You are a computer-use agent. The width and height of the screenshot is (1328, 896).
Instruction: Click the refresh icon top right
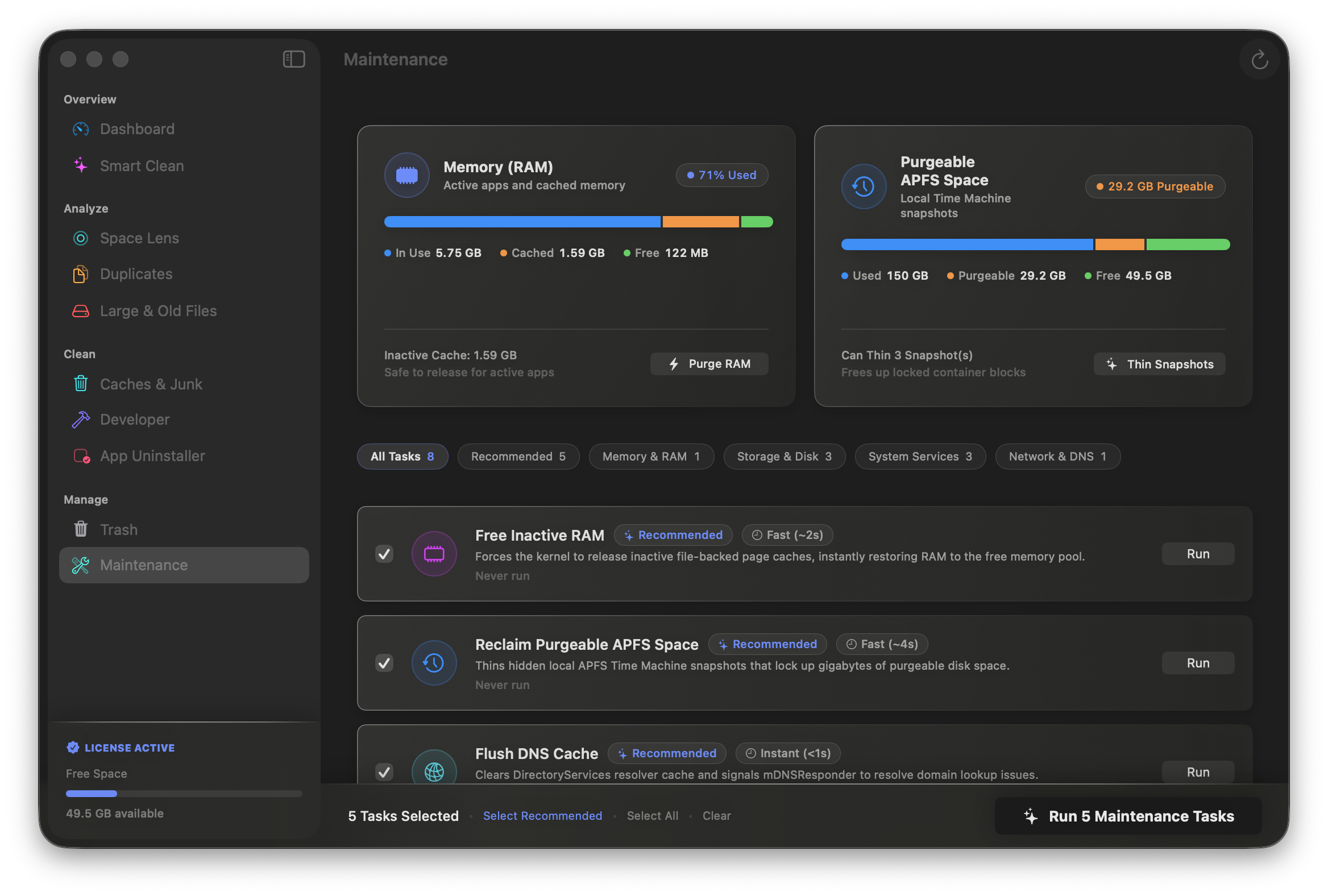1259,60
